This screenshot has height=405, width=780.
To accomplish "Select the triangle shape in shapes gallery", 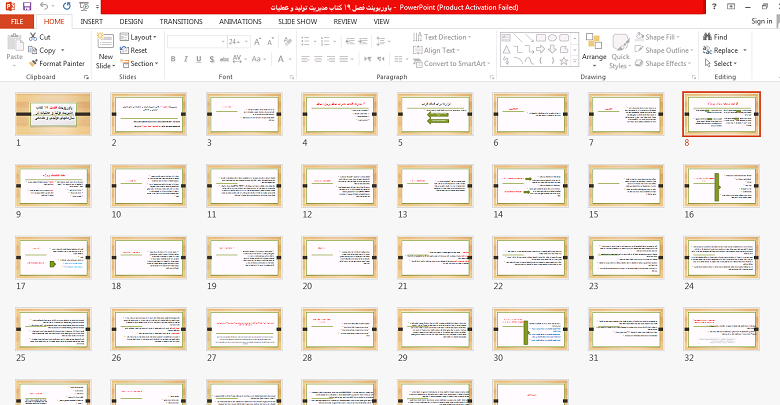I will 506,49.
